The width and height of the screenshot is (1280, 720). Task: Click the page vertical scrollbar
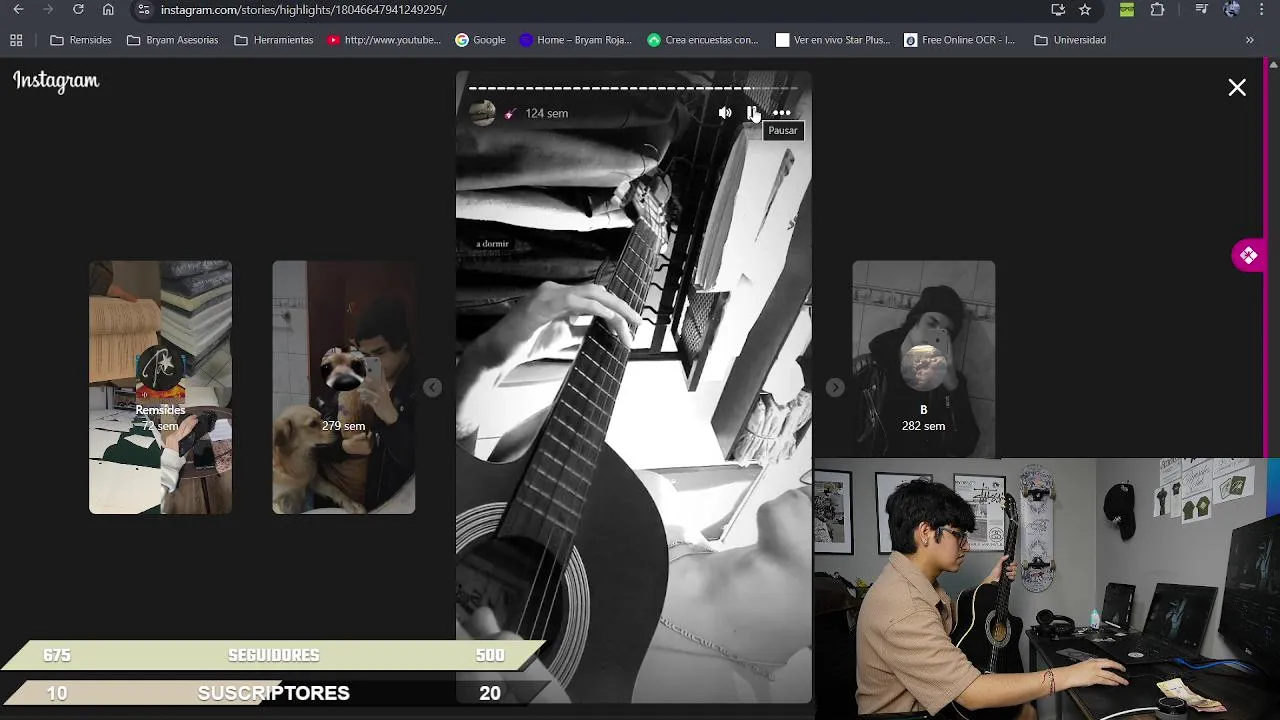point(1273,390)
